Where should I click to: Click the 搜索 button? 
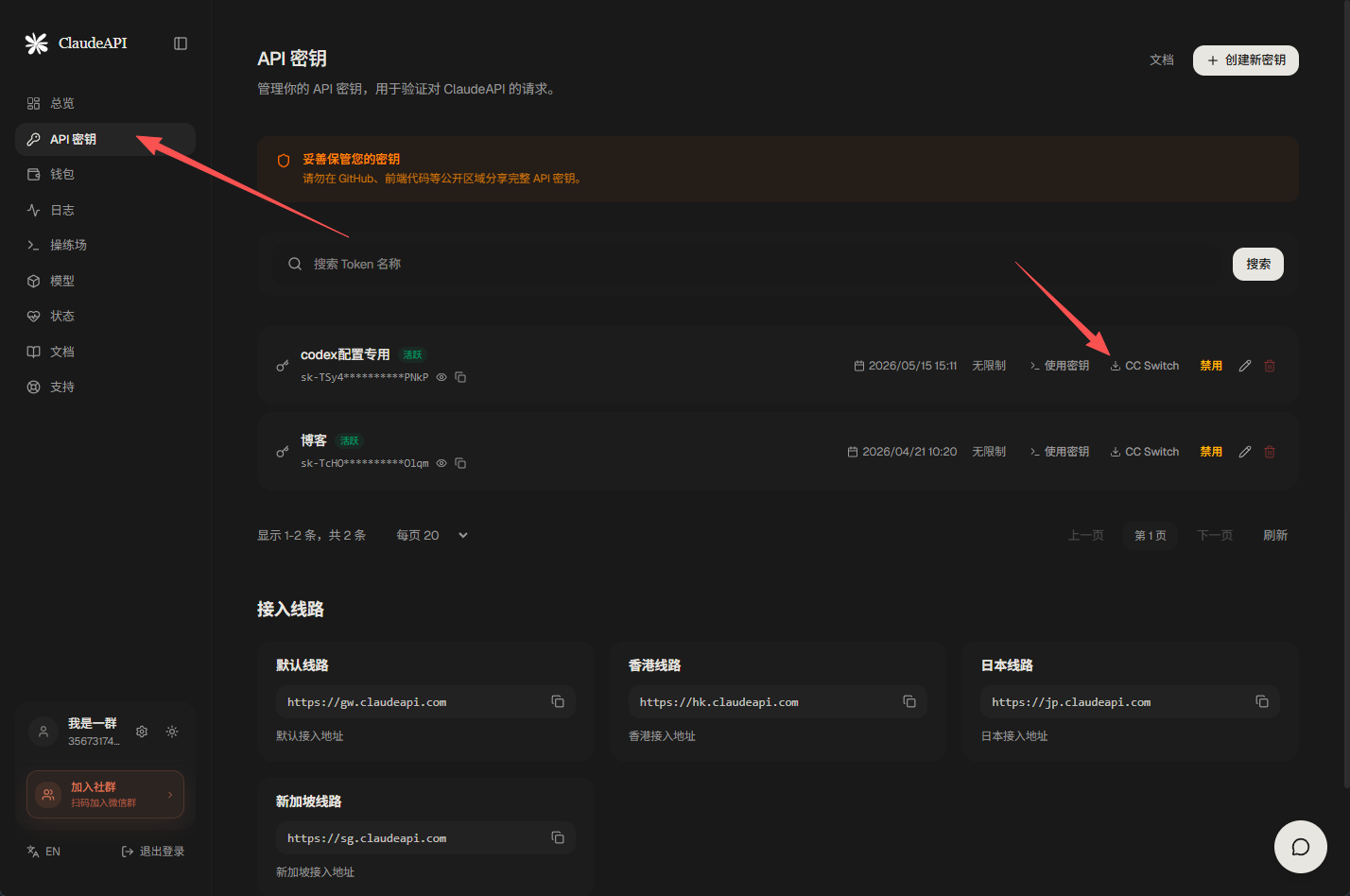tap(1258, 264)
